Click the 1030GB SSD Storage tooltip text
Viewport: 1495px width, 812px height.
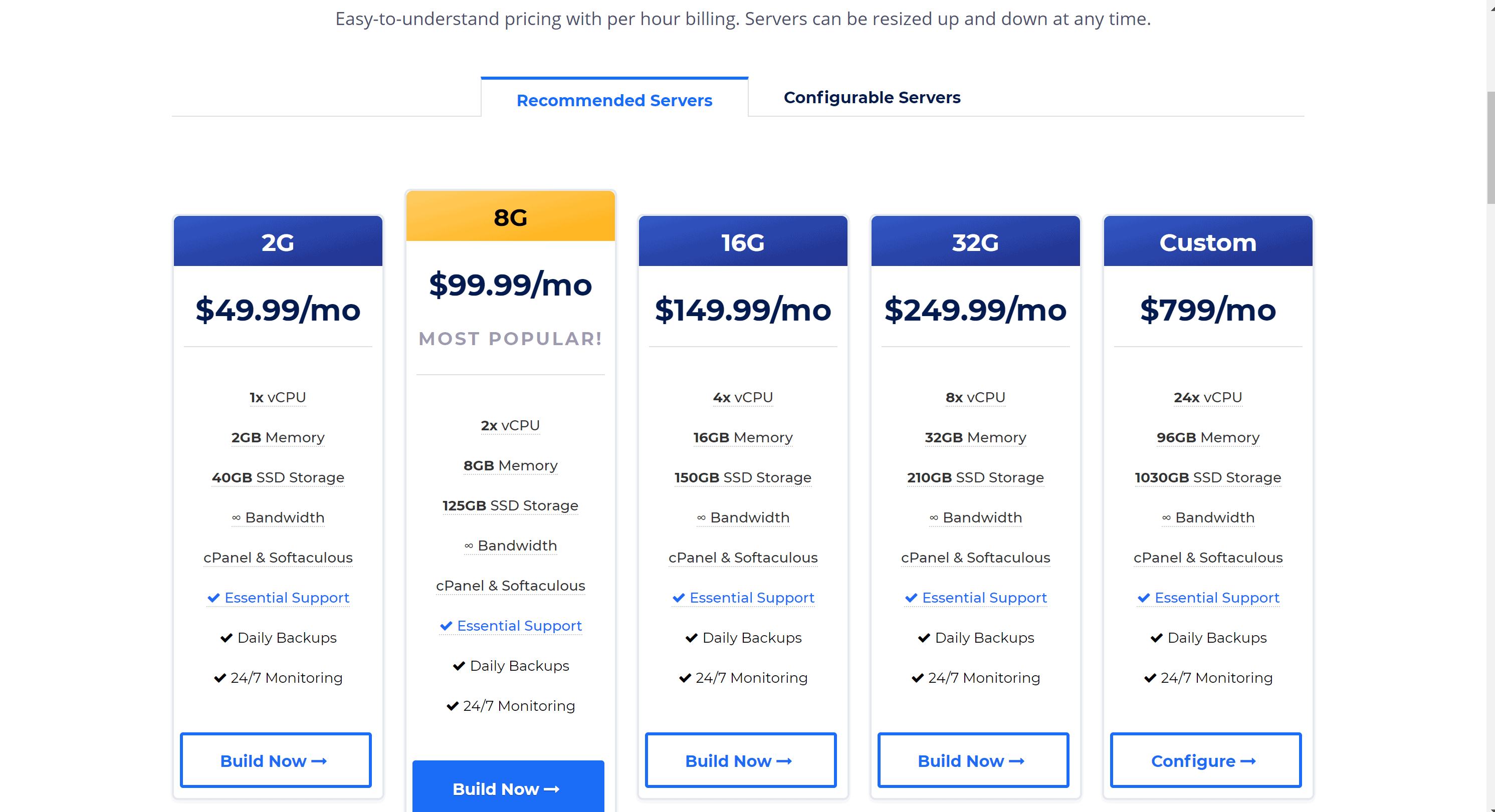coord(1208,477)
